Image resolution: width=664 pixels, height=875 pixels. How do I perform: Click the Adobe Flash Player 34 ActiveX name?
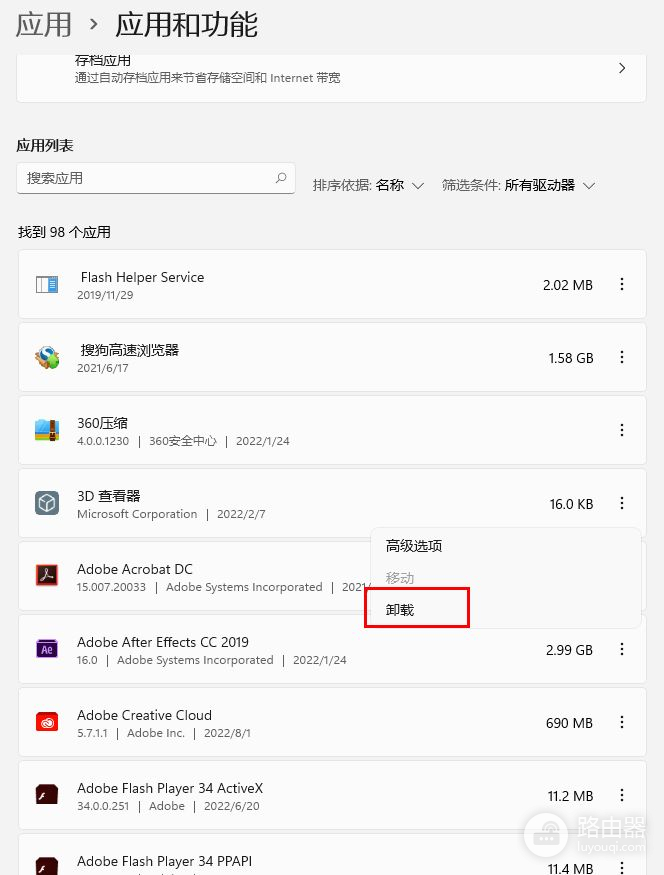[x=170, y=789]
